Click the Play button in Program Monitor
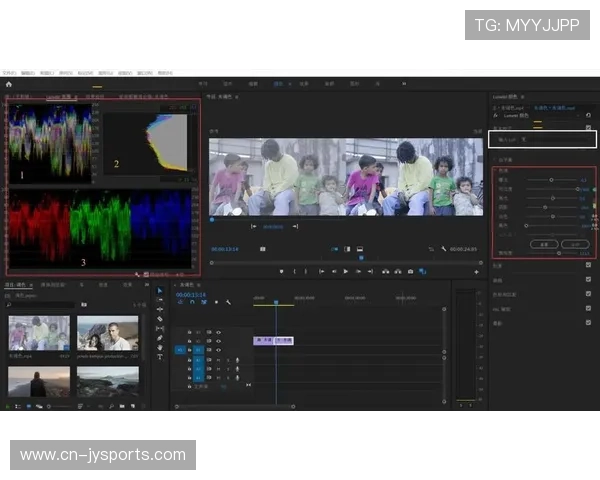This screenshot has width=600, height=480. 346,271
